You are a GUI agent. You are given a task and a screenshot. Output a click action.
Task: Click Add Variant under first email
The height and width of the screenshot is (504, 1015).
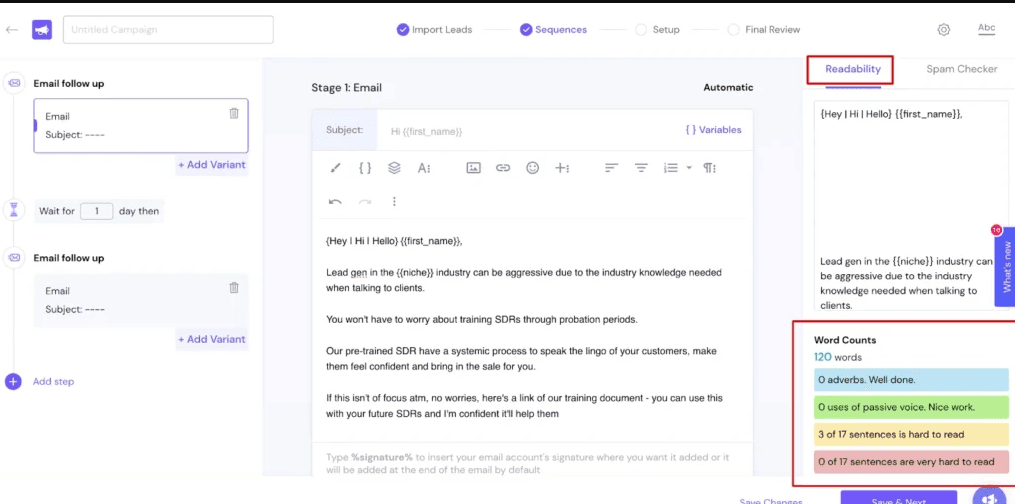[212, 165]
